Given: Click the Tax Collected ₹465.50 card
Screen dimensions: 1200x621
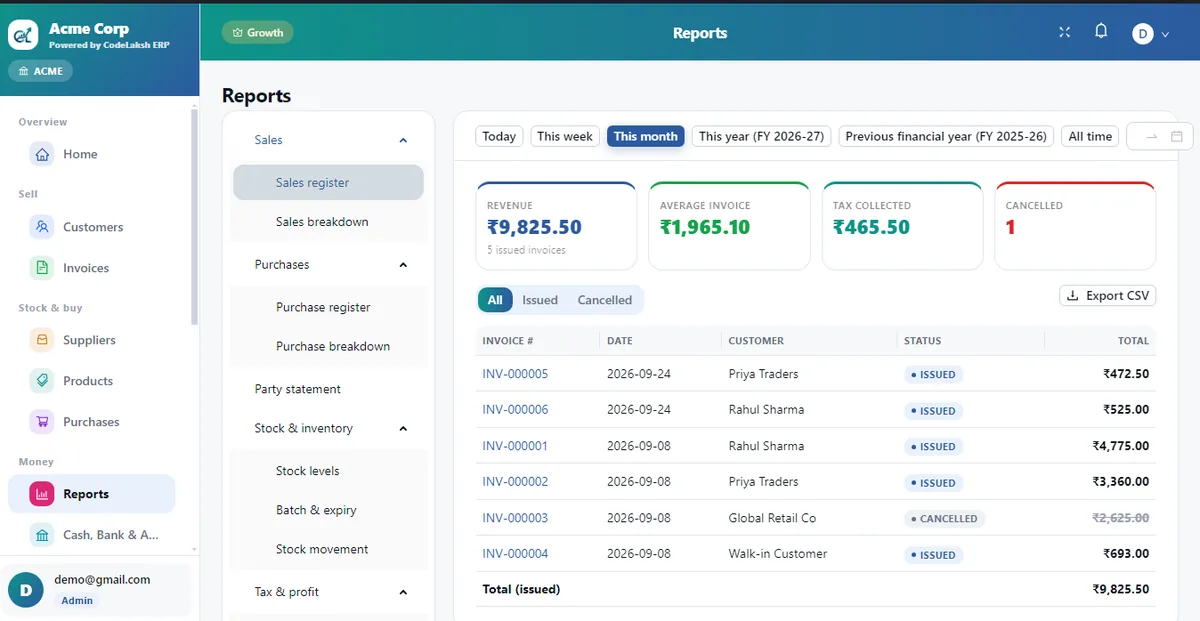Looking at the screenshot, I should (902, 226).
